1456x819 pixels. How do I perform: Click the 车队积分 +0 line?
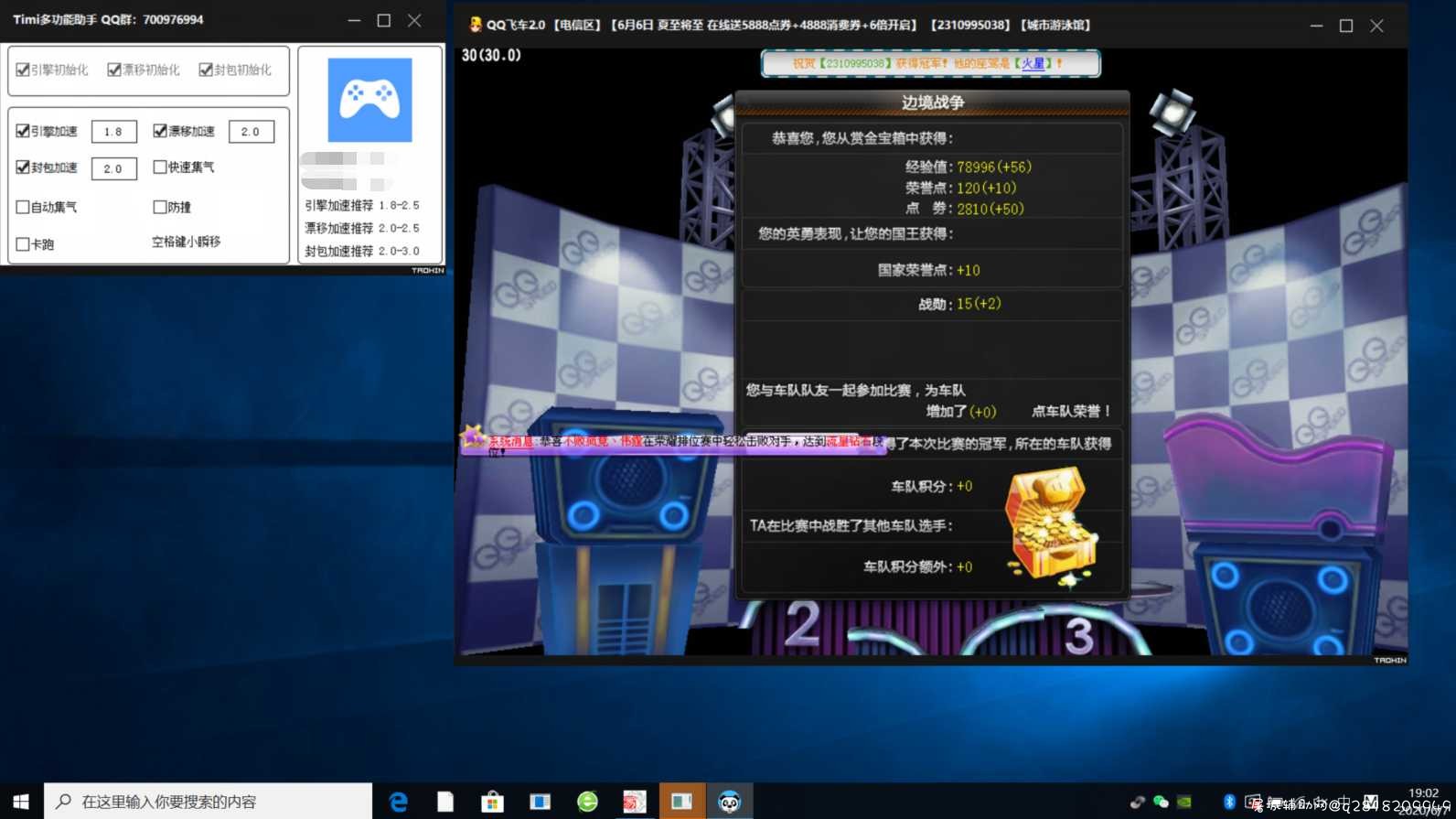(x=932, y=486)
